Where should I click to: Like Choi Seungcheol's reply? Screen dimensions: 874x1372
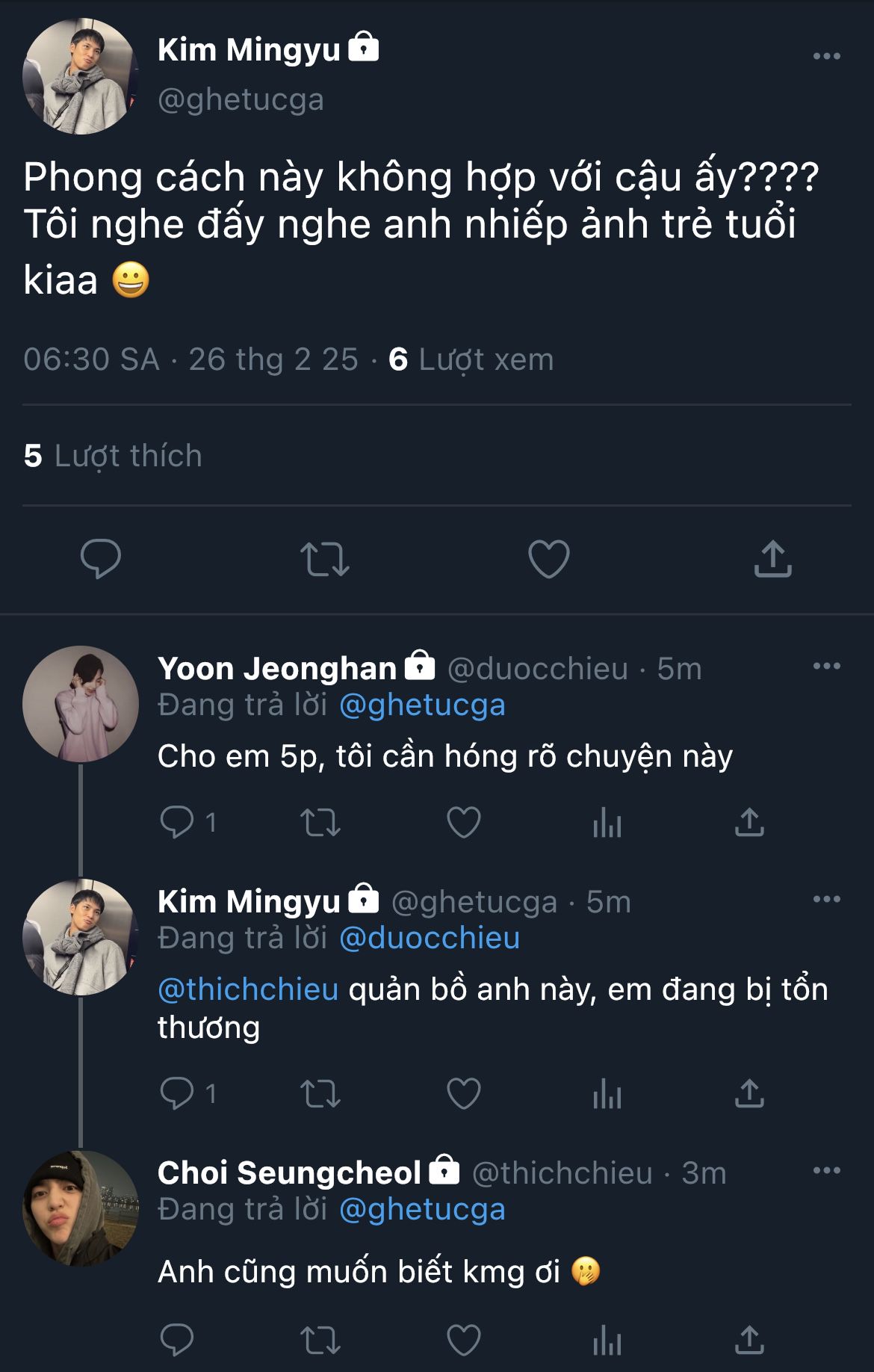click(463, 1340)
